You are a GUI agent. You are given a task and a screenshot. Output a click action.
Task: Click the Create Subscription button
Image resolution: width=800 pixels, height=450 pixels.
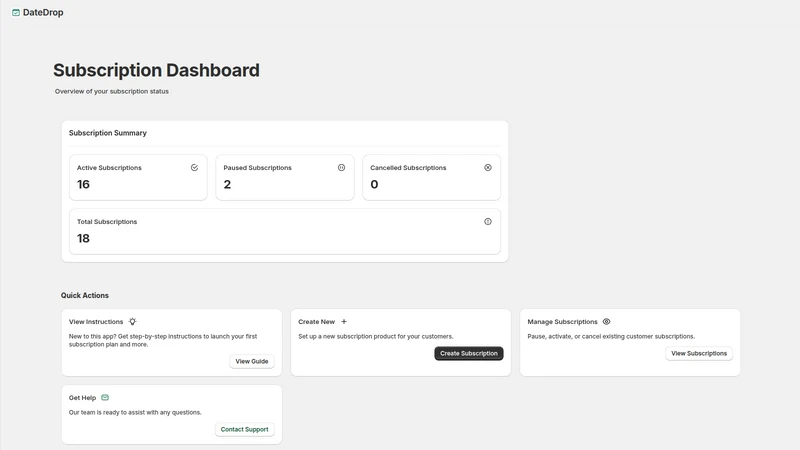468,353
